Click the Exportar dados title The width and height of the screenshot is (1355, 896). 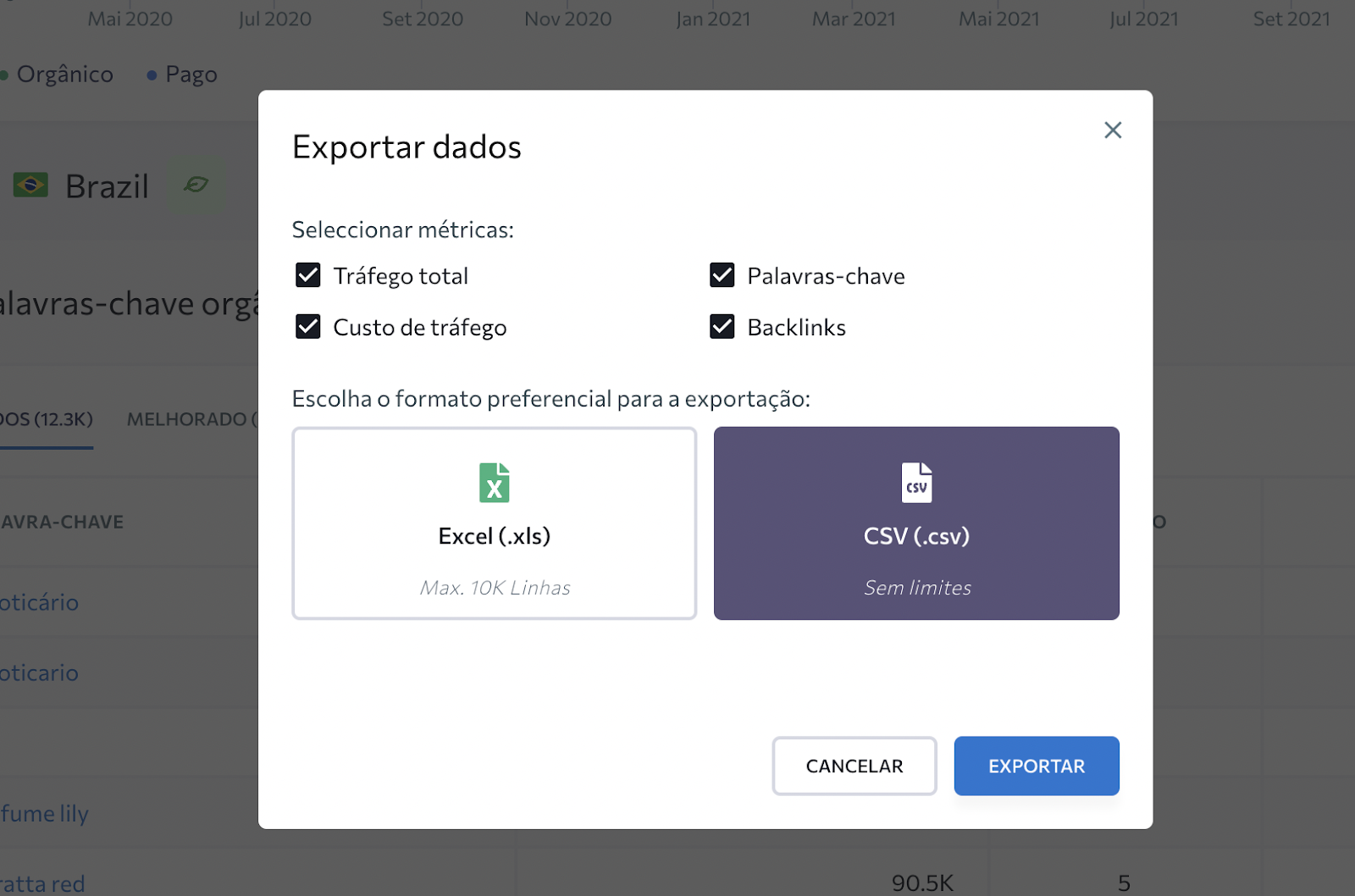(x=406, y=147)
